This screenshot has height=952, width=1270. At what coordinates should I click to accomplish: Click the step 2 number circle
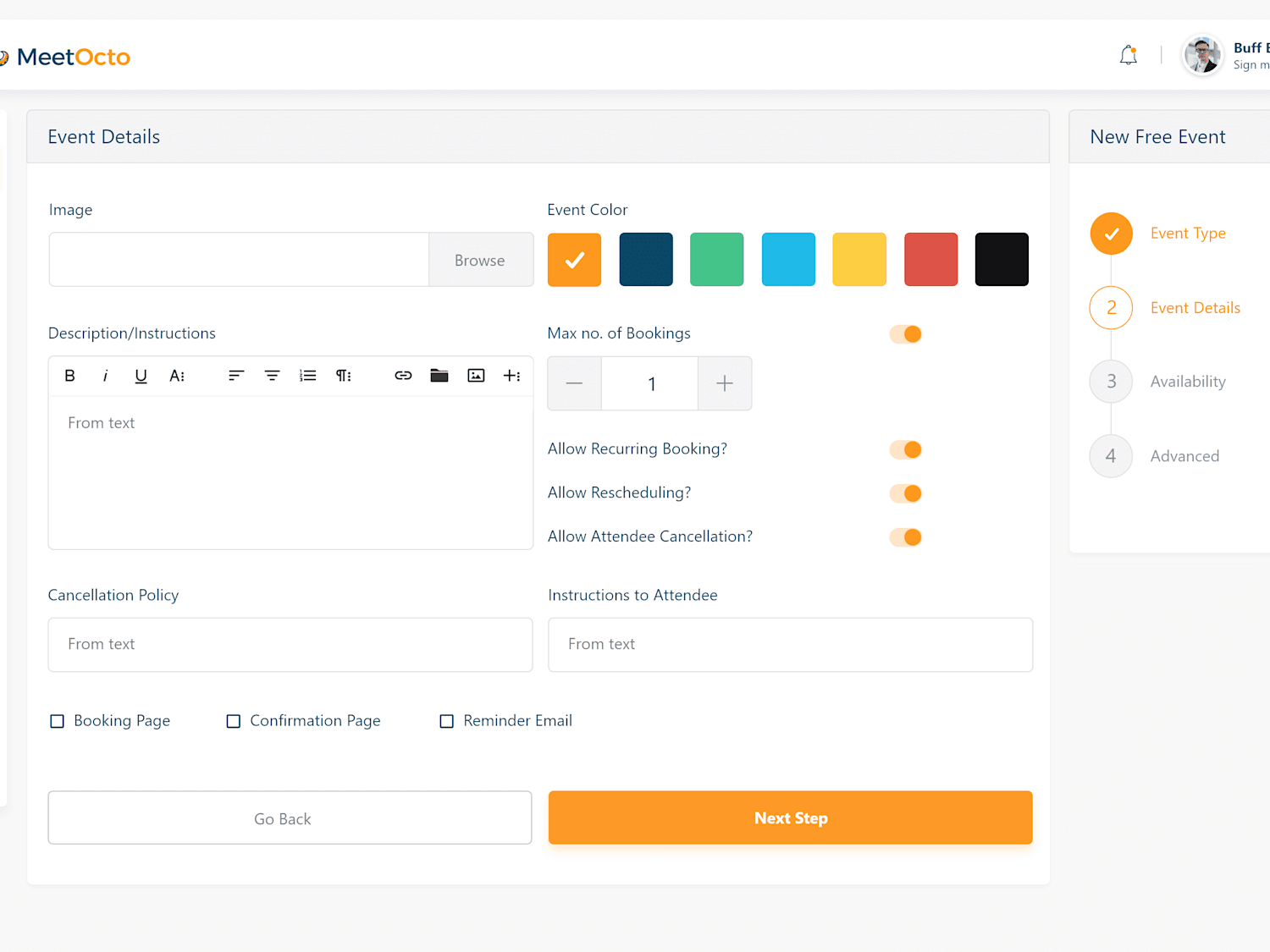click(x=1111, y=308)
